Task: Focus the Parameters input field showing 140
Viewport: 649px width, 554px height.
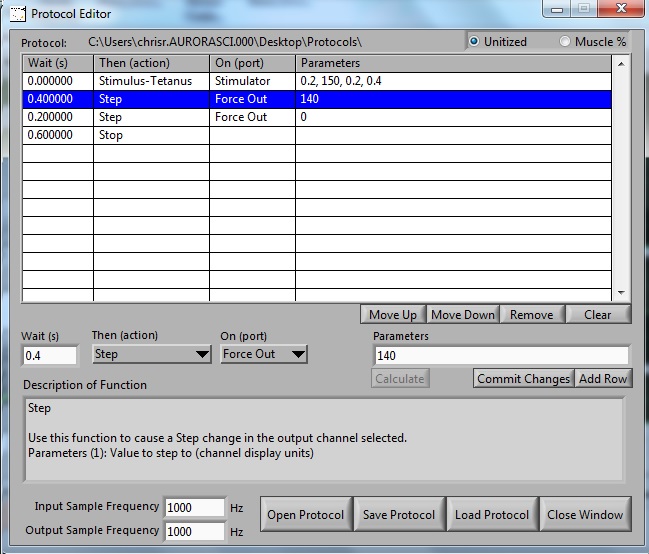Action: tap(501, 356)
